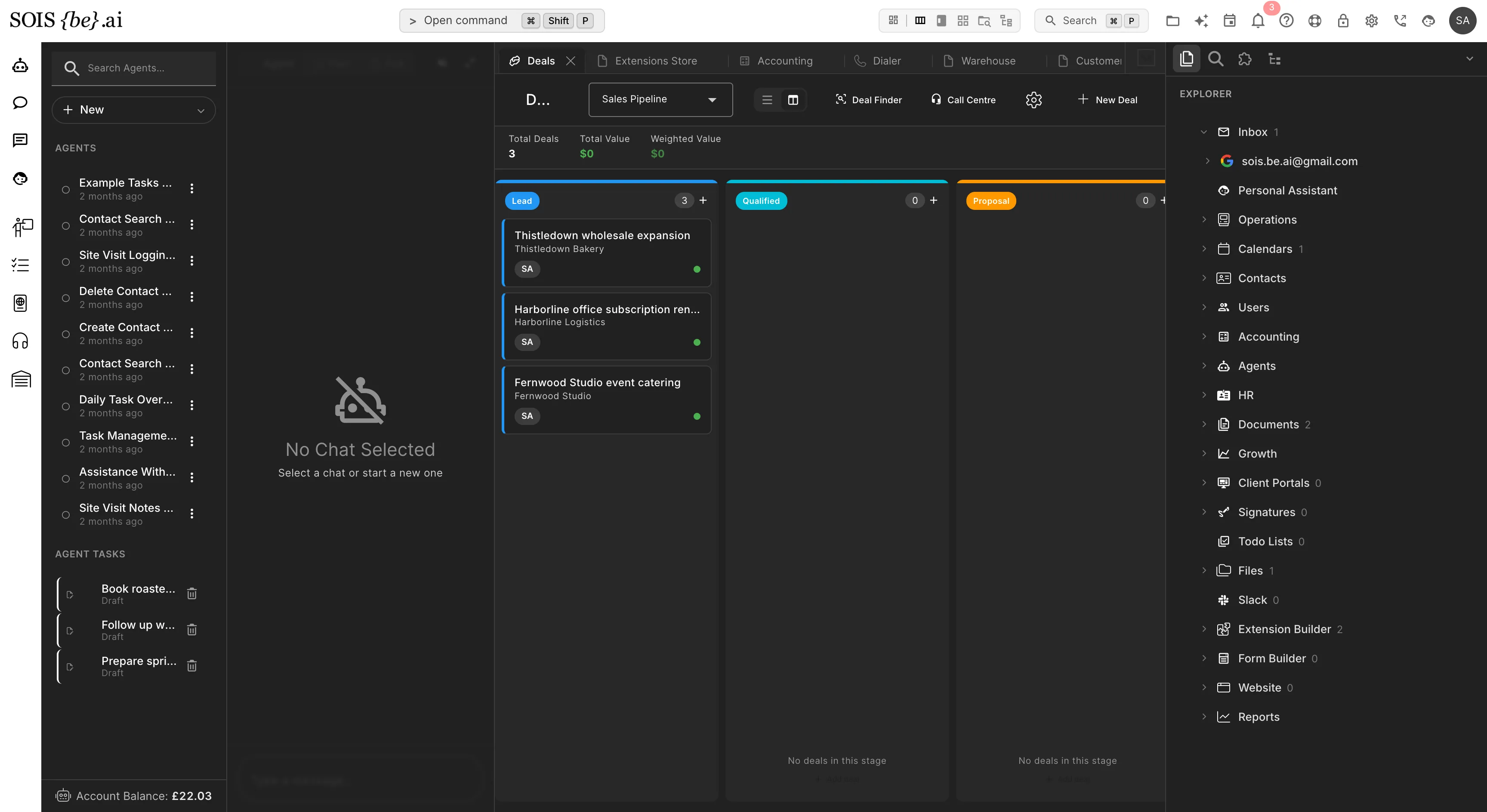Open the Deal Finder
1487x812 pixels.
(868, 100)
